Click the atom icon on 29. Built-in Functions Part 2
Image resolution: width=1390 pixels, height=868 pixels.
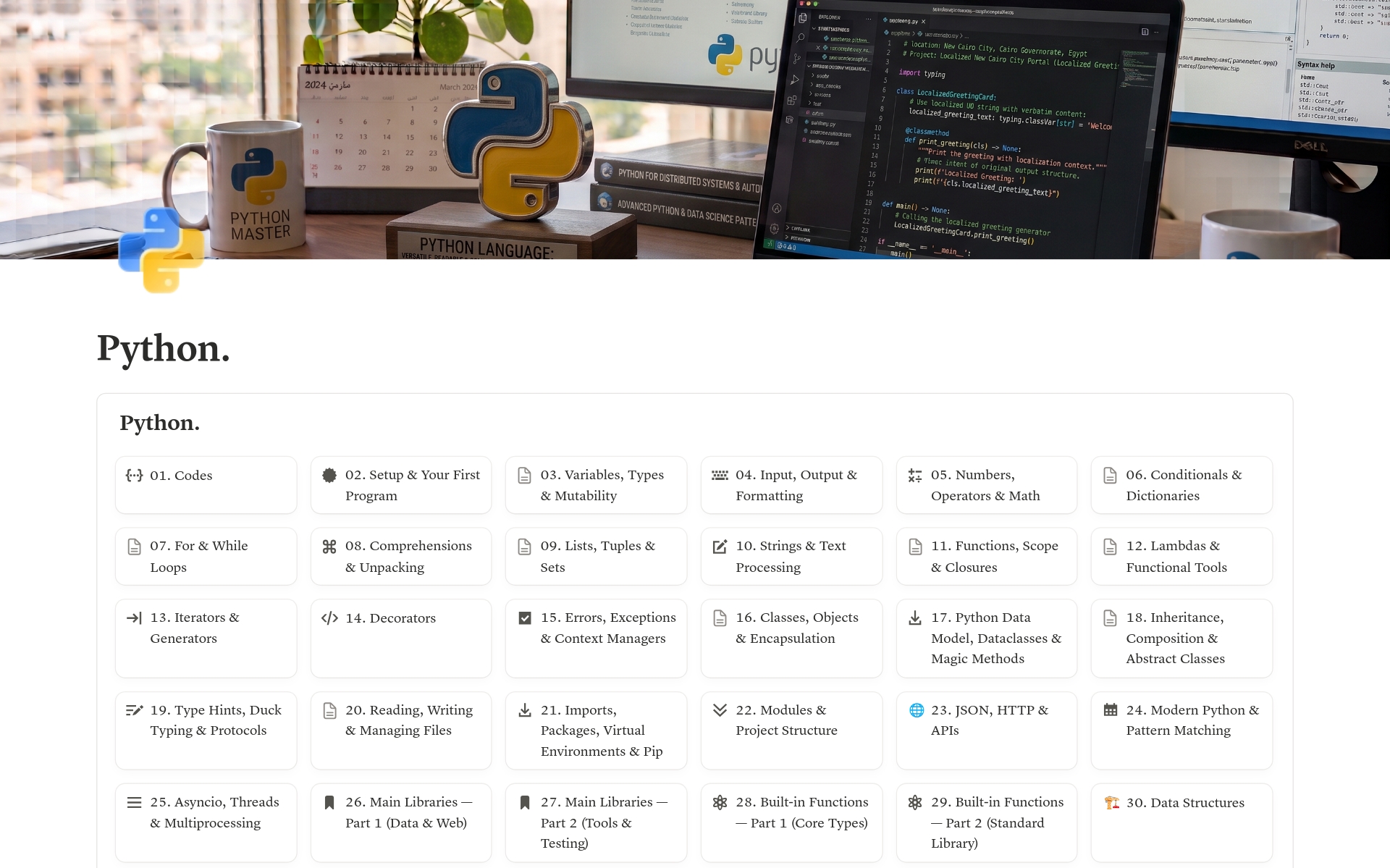pyautogui.click(x=915, y=802)
